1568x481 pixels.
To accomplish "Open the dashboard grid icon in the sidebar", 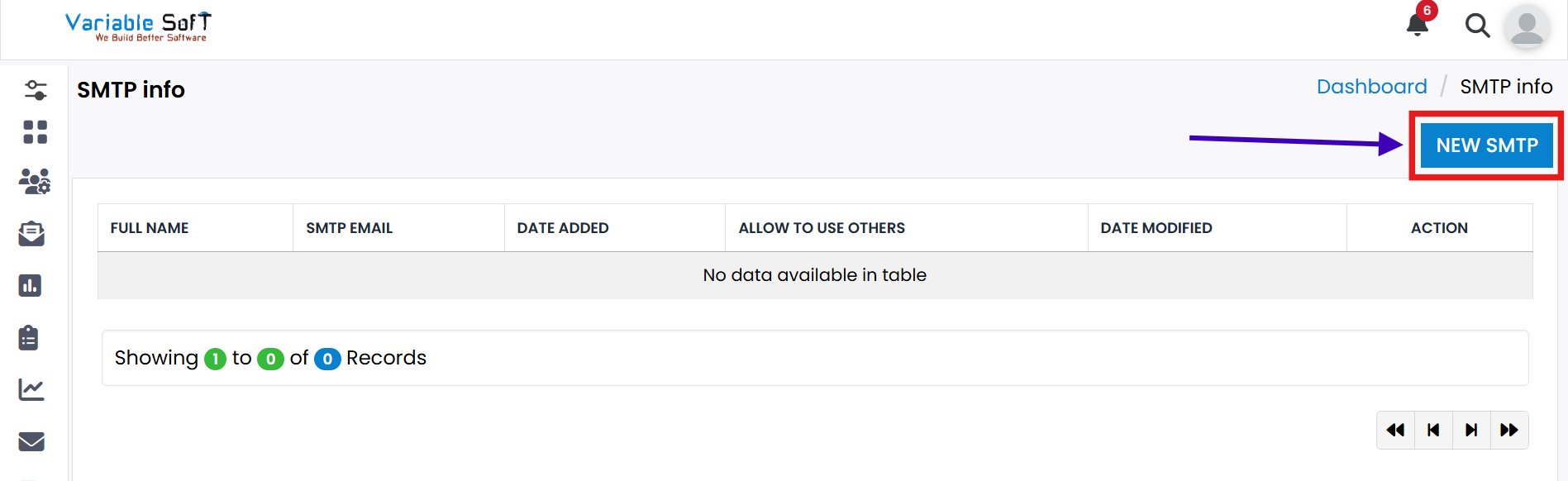I will click(x=35, y=132).
